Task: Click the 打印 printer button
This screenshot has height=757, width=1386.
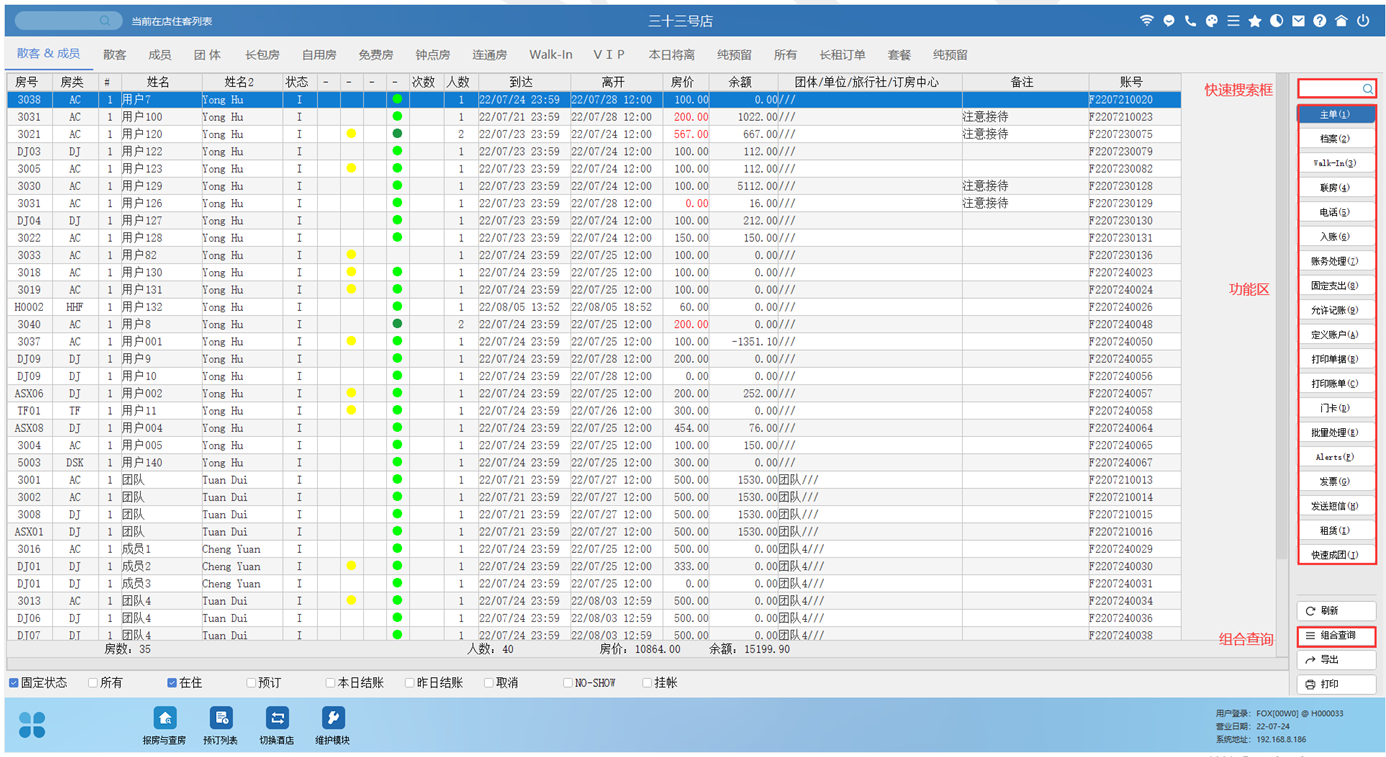Action: pos(1336,685)
